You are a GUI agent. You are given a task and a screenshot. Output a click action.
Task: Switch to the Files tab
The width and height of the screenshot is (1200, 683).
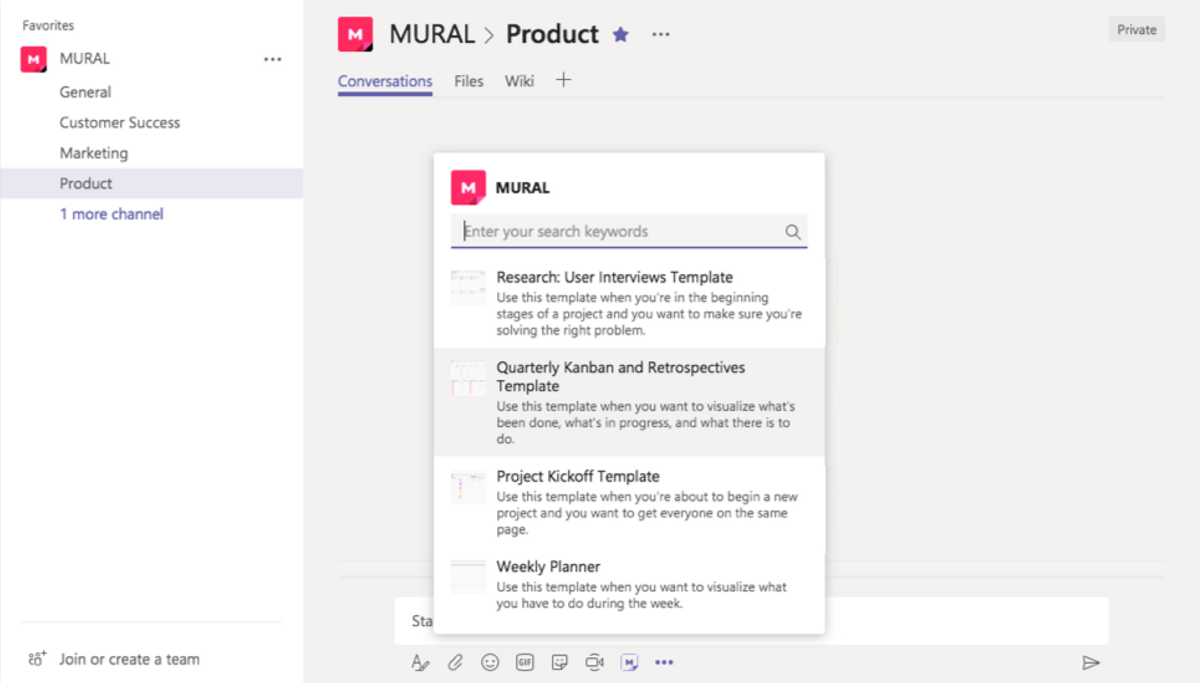pyautogui.click(x=469, y=81)
